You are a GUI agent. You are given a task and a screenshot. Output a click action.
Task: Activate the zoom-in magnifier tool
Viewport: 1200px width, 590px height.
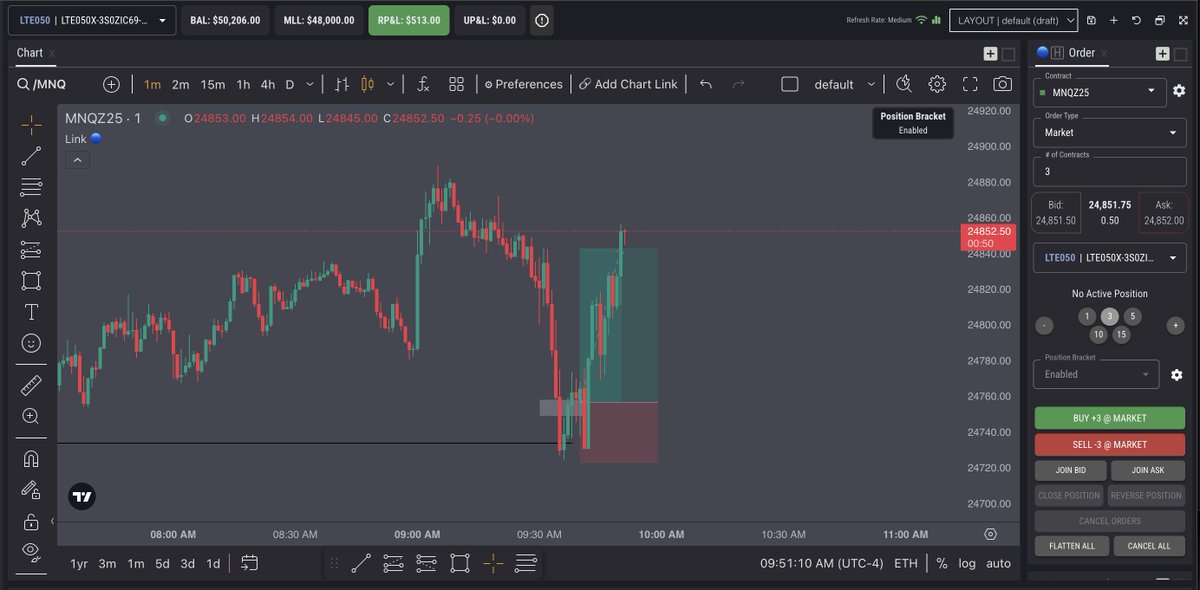tap(31, 416)
